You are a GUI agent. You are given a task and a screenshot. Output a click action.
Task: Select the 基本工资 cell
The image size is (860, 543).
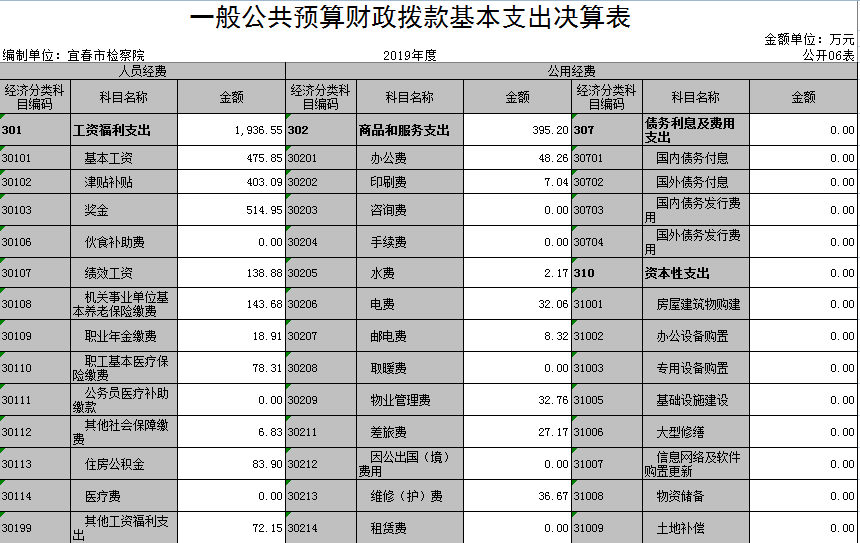pyautogui.click(x=124, y=158)
